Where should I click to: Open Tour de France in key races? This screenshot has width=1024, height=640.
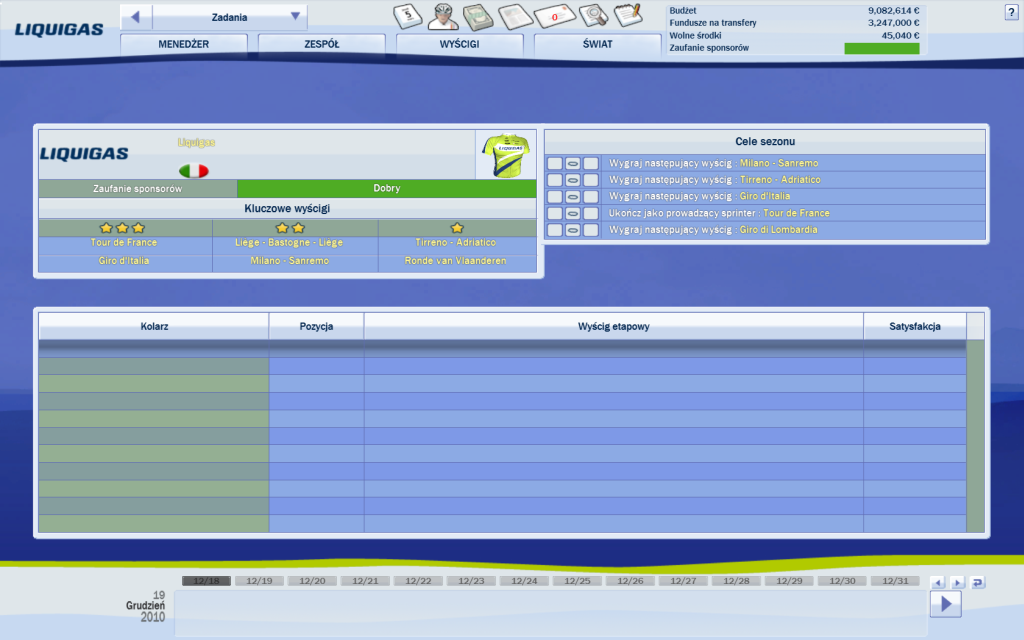point(124,242)
